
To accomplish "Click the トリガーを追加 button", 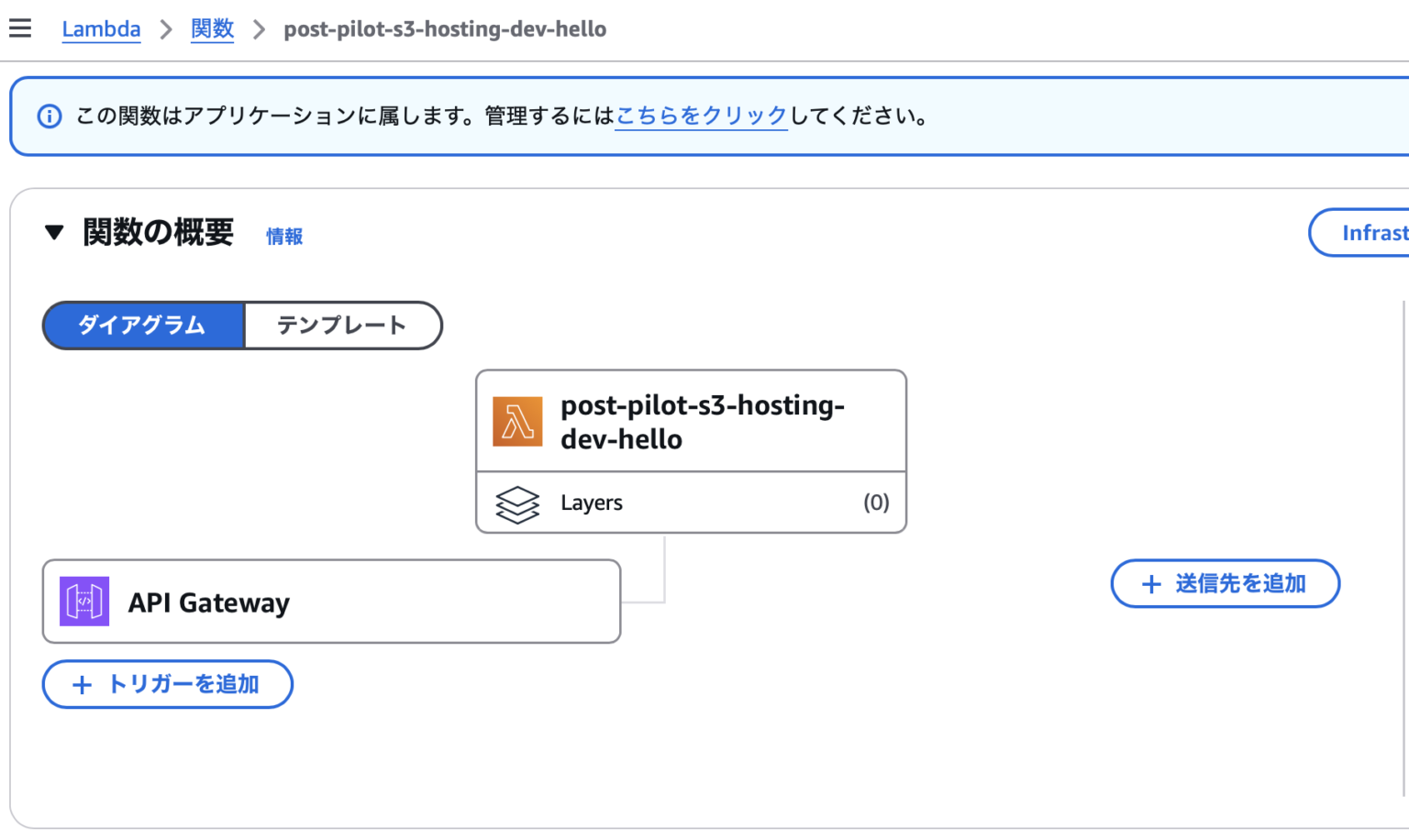I will tap(167, 684).
